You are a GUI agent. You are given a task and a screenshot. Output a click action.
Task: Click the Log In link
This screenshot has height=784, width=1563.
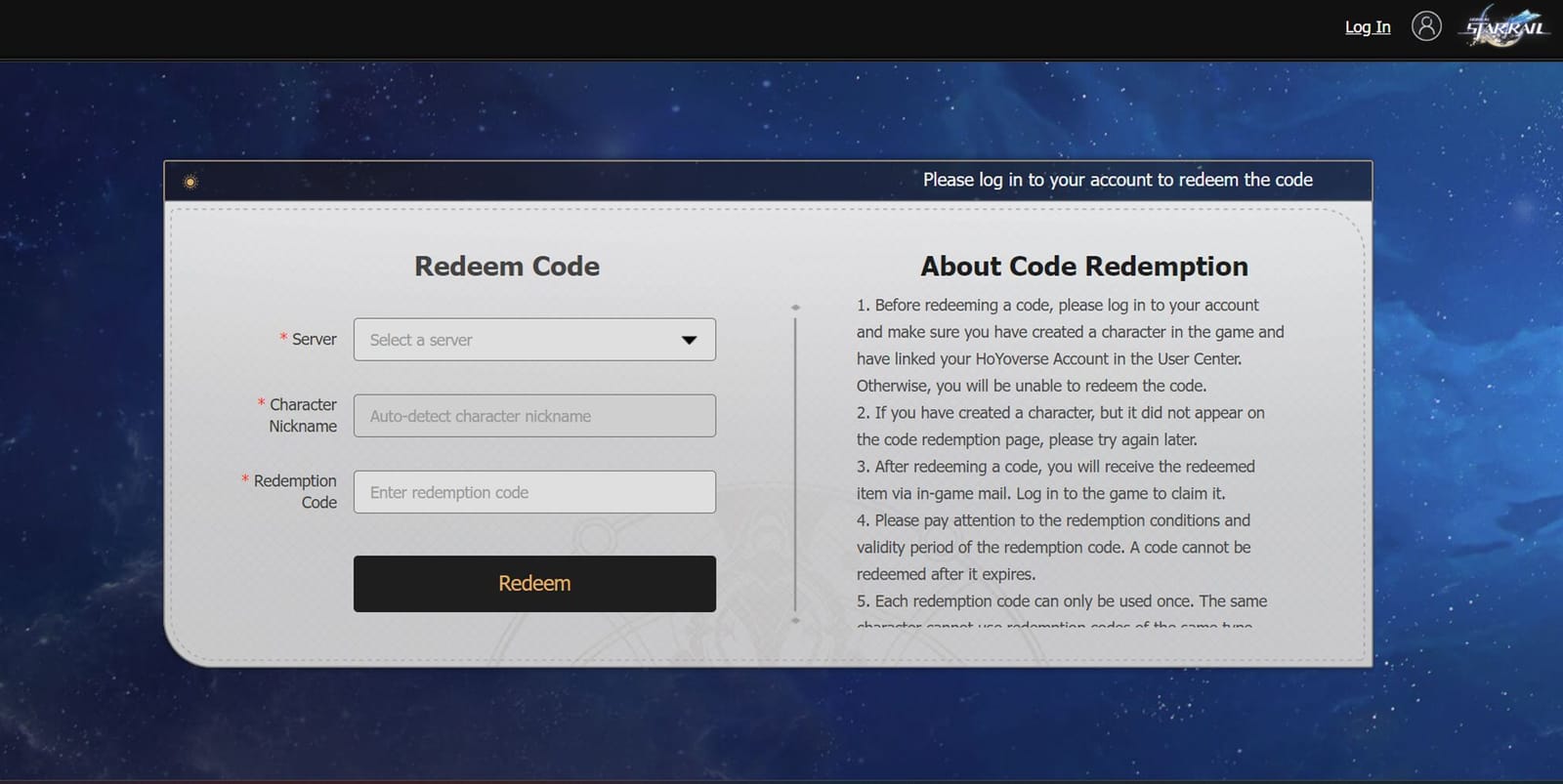pyautogui.click(x=1367, y=27)
